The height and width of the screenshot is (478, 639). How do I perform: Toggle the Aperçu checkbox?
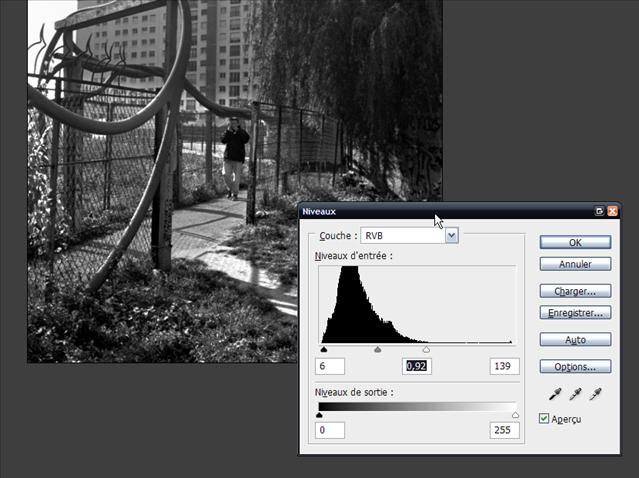(x=544, y=419)
